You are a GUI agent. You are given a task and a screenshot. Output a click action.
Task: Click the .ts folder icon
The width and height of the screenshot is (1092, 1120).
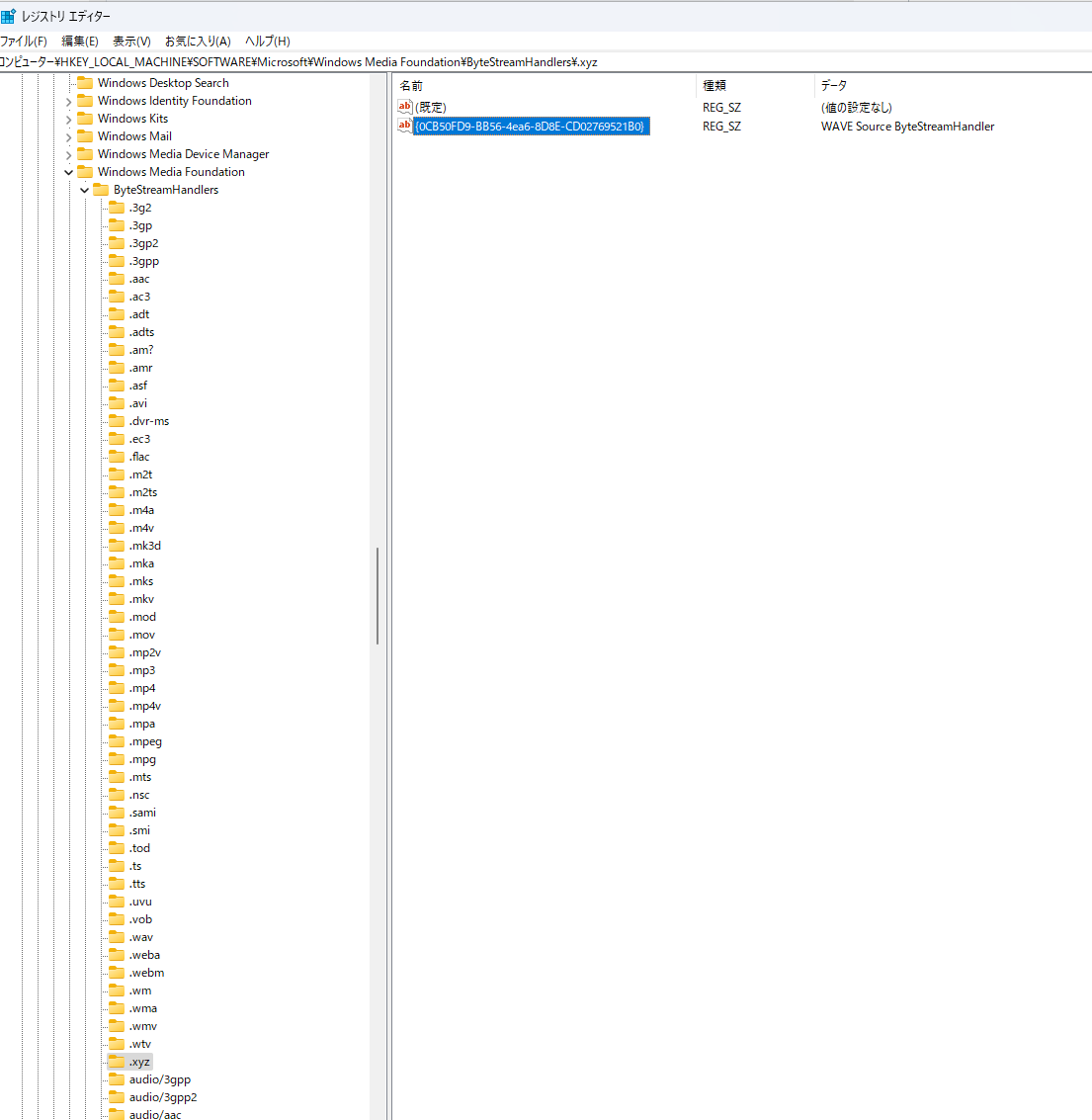point(117,866)
